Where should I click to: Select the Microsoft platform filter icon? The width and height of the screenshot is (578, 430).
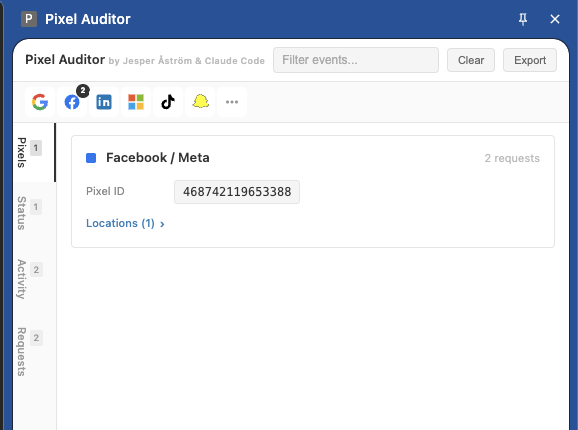tap(136, 102)
